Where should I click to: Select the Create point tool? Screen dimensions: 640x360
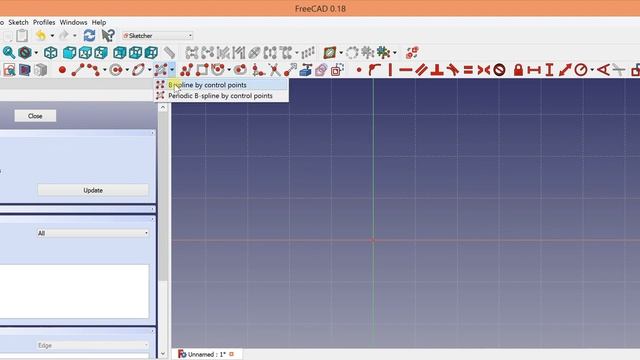(x=62, y=70)
